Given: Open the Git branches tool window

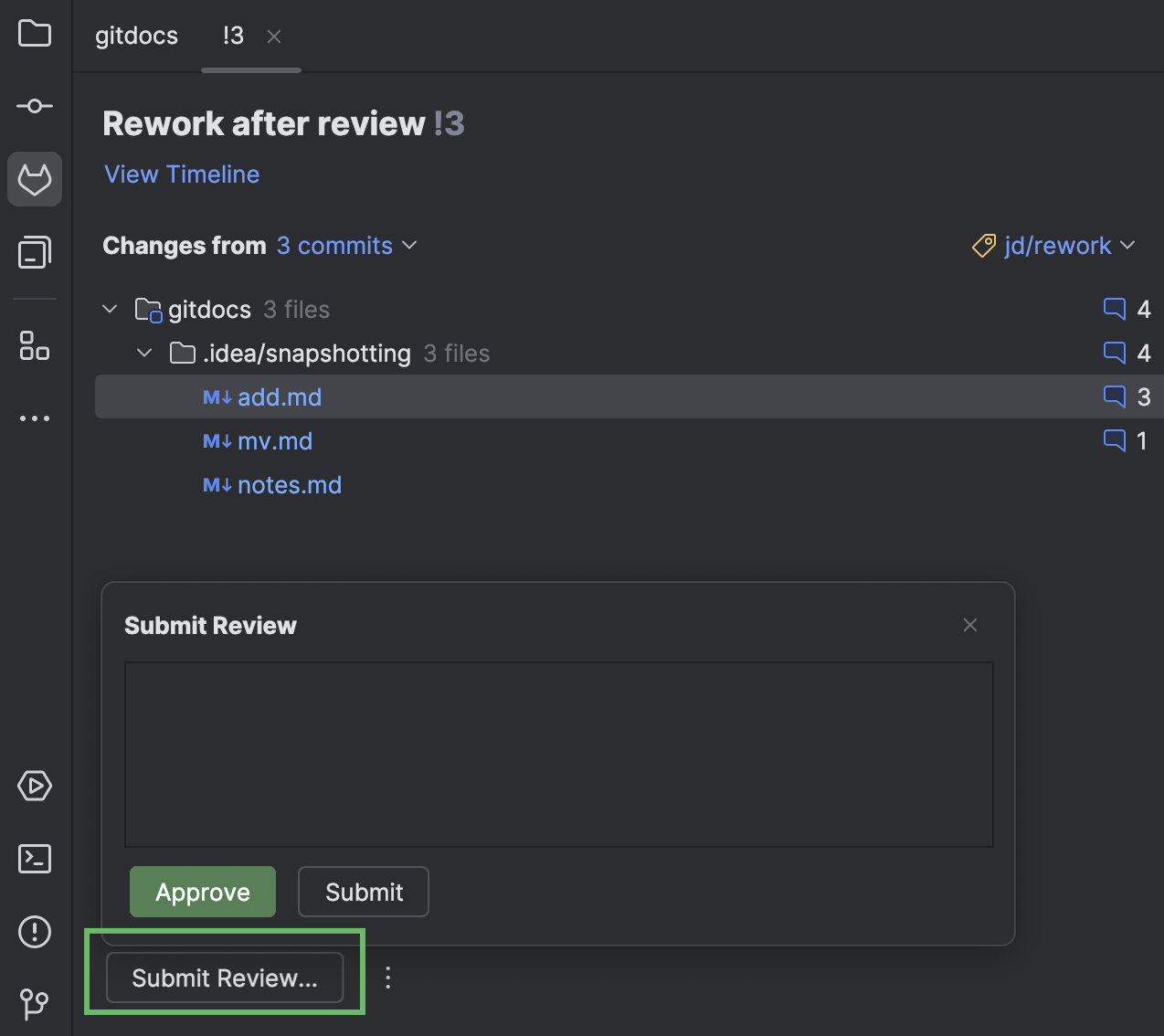Looking at the screenshot, I should click(x=34, y=1003).
